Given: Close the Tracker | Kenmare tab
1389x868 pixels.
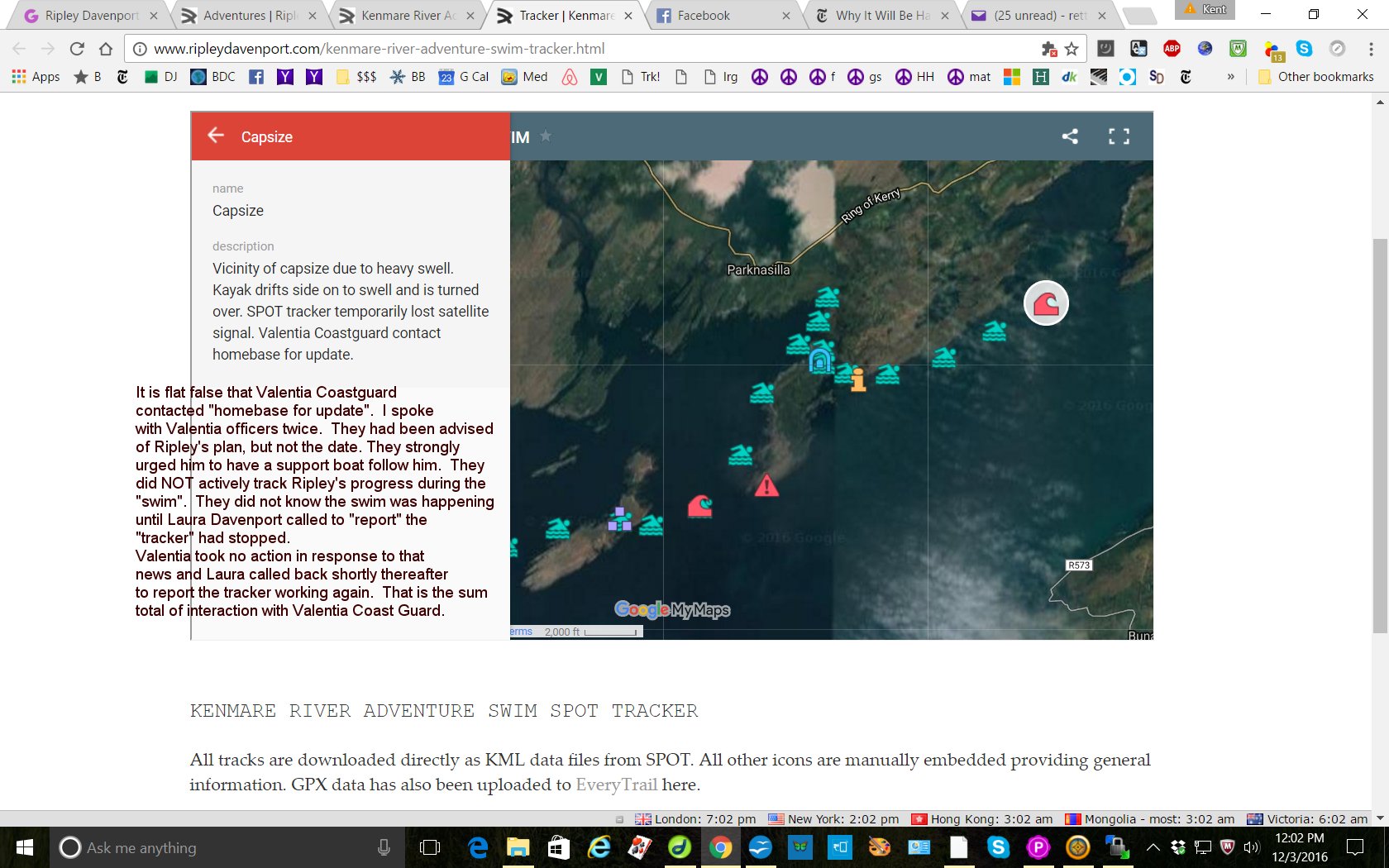Looking at the screenshot, I should tap(628, 16).
